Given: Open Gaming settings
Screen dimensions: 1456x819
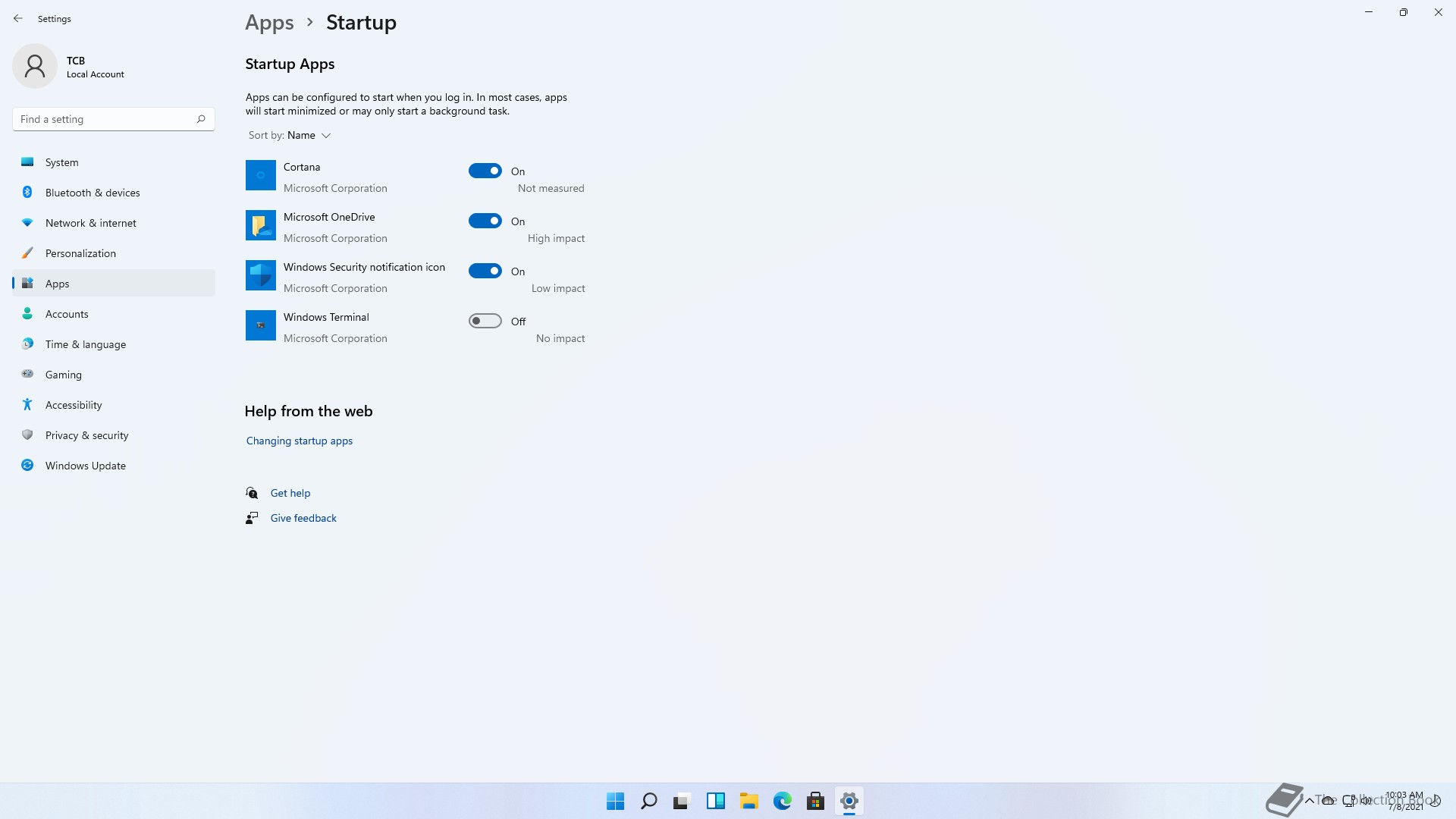Looking at the screenshot, I should click(114, 375).
